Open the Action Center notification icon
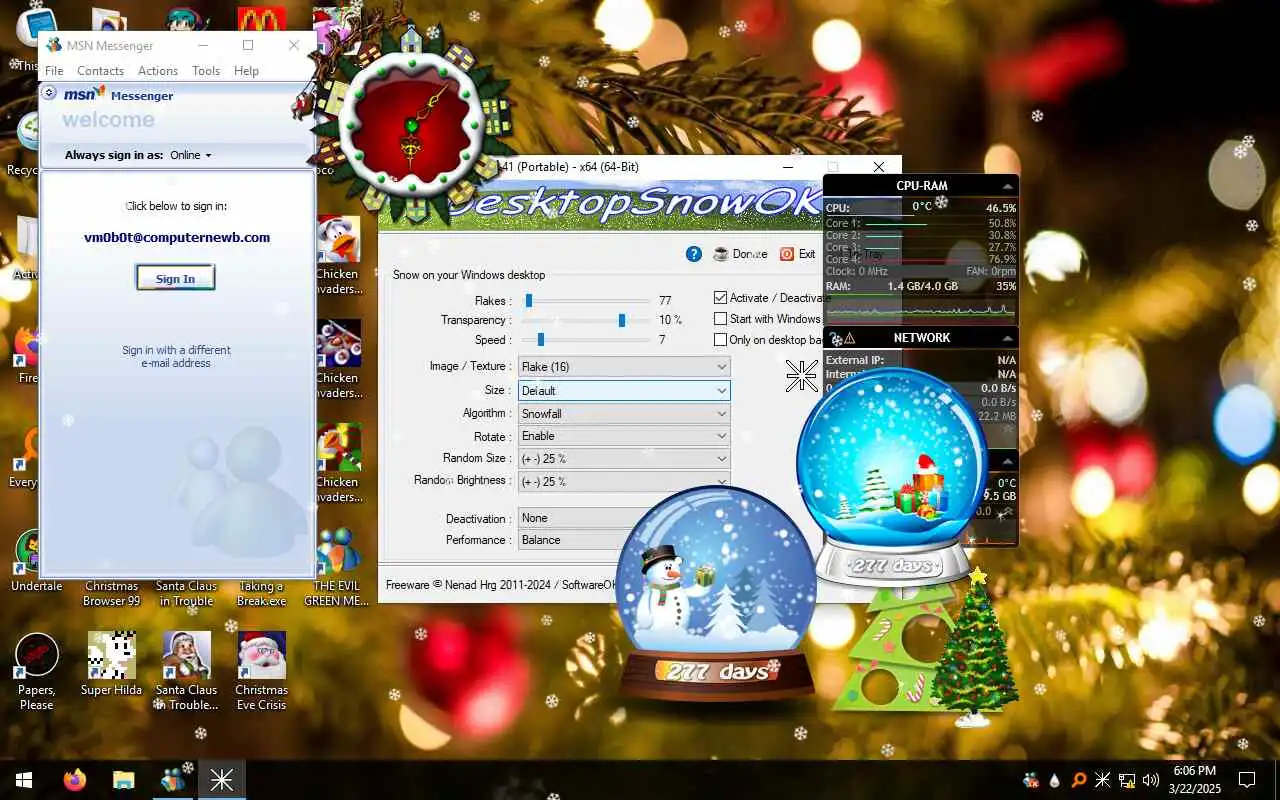Viewport: 1280px width, 800px height. [1247, 780]
